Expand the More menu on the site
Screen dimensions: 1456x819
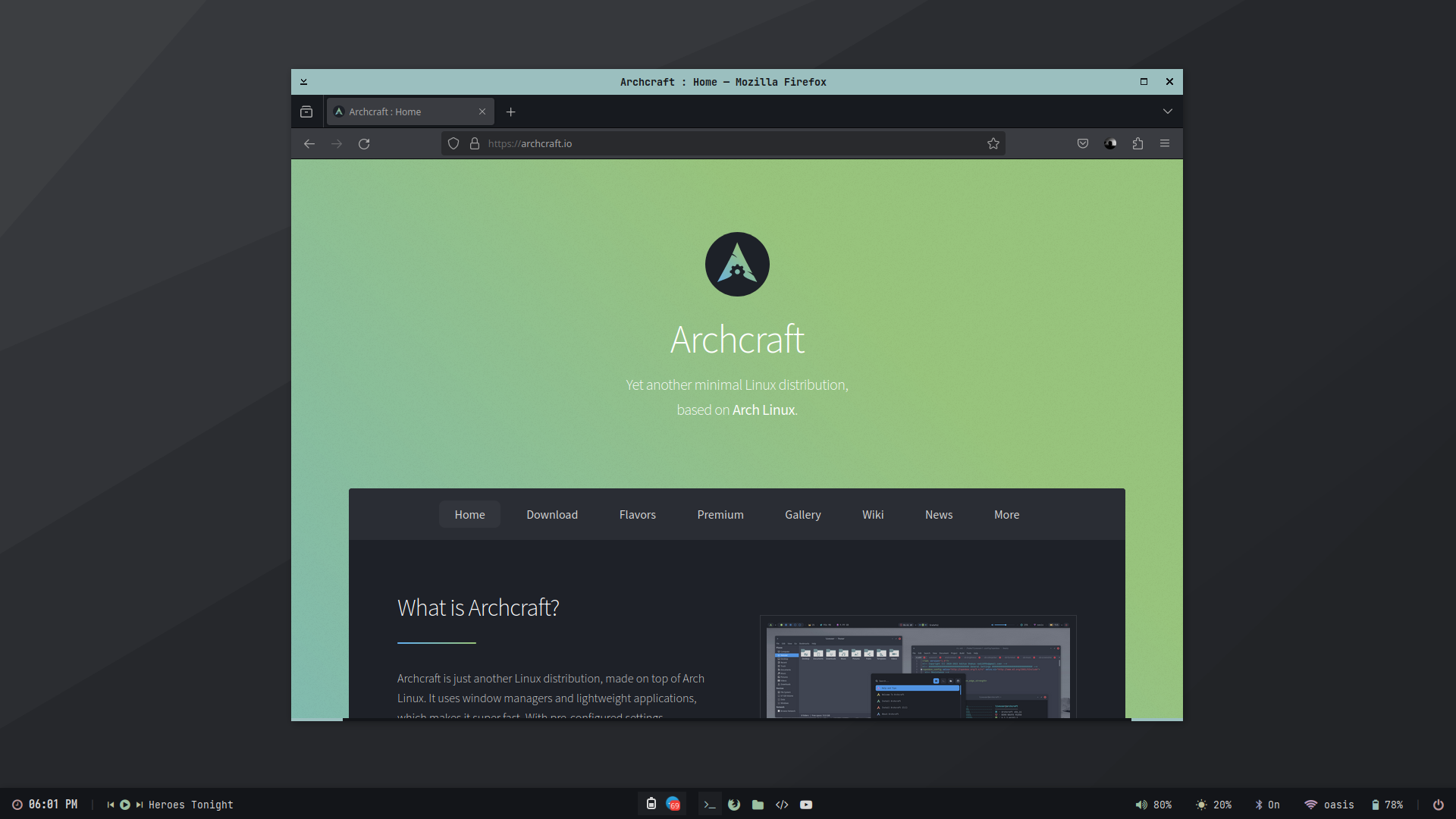coord(1006,515)
